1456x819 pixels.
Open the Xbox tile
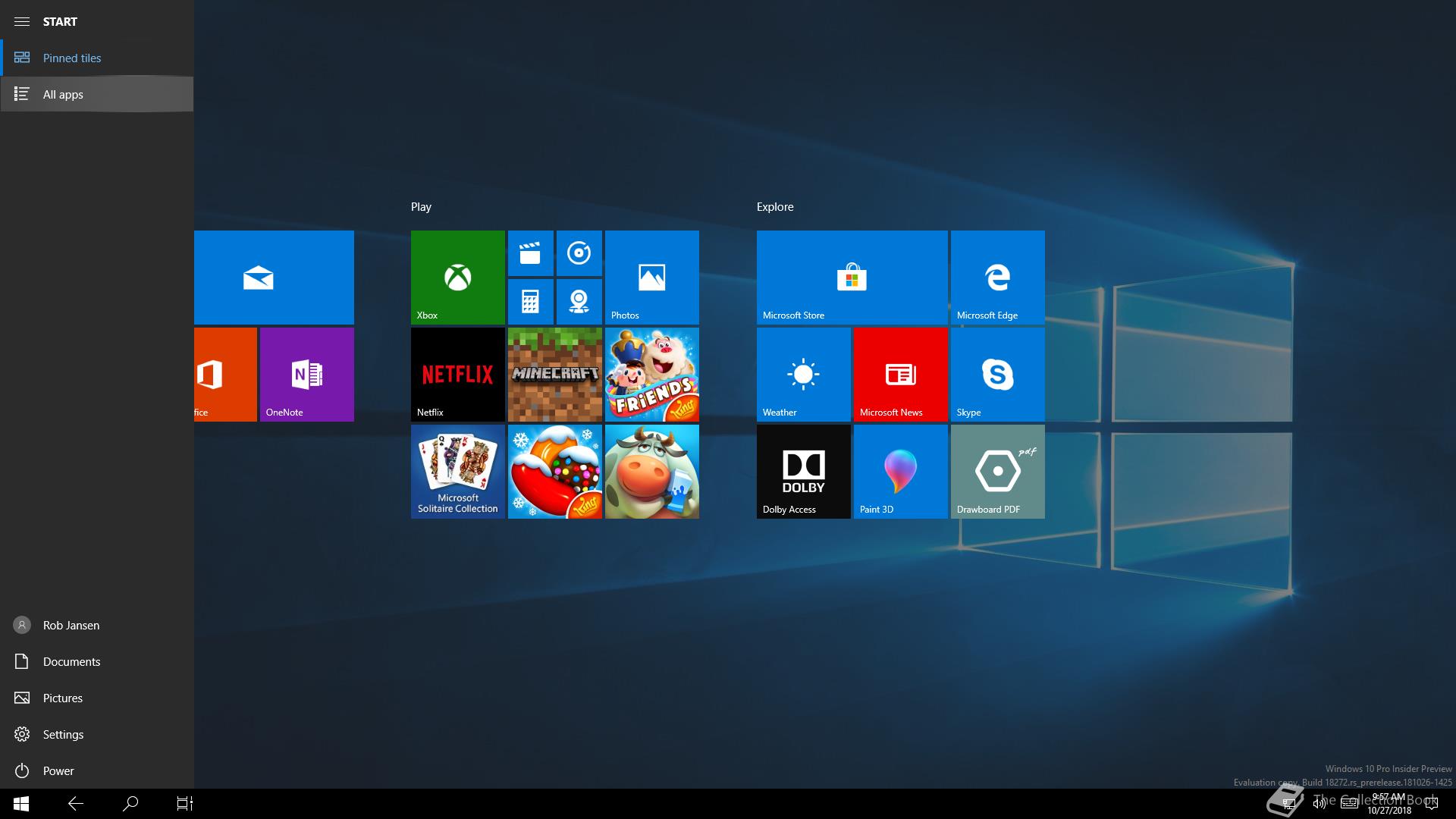458,278
